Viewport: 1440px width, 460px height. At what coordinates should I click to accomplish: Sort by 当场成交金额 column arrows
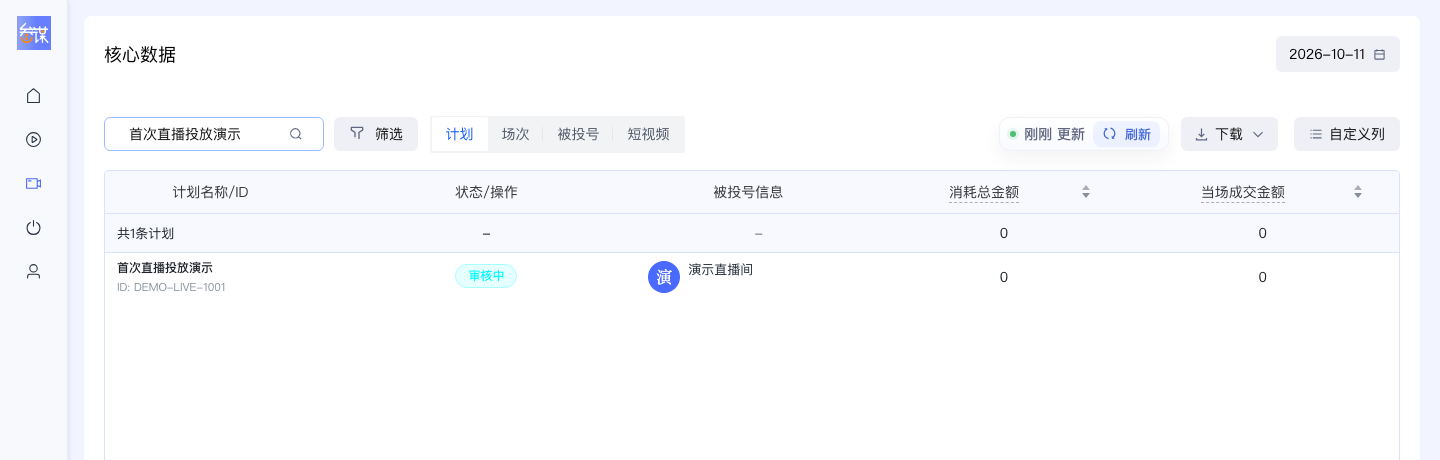point(1358,192)
